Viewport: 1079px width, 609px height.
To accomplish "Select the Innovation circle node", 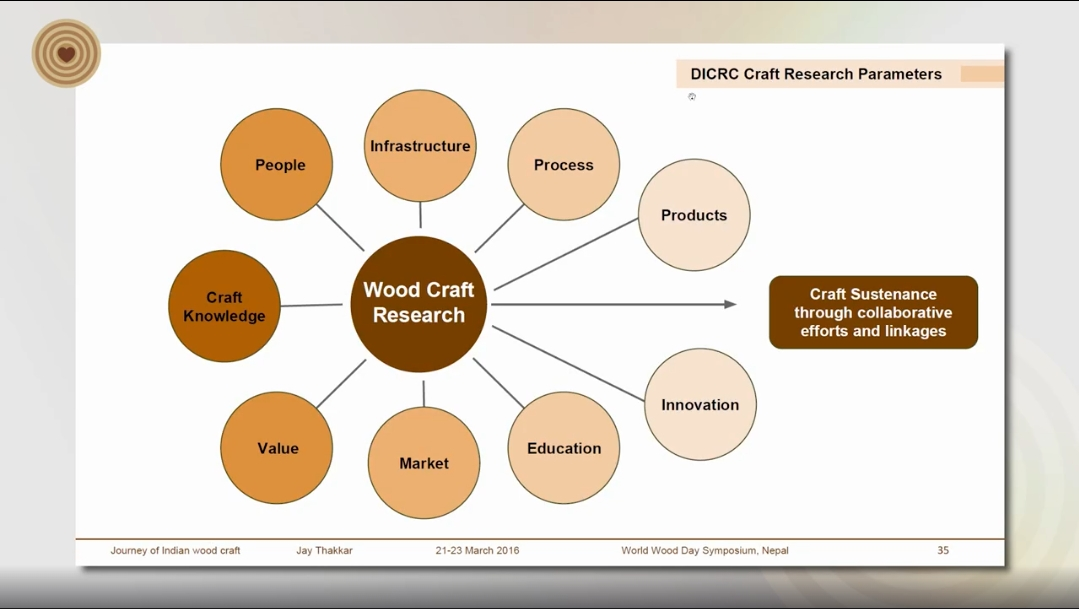I will [700, 404].
